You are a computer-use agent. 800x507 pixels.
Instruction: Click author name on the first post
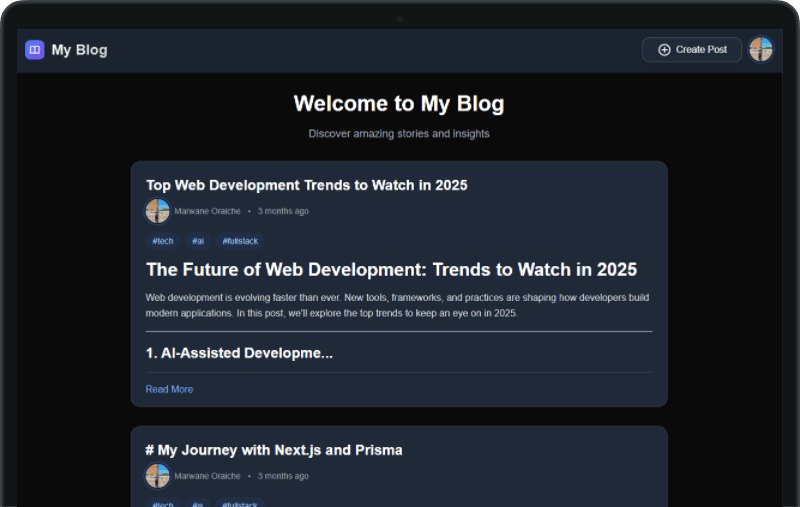click(207, 211)
